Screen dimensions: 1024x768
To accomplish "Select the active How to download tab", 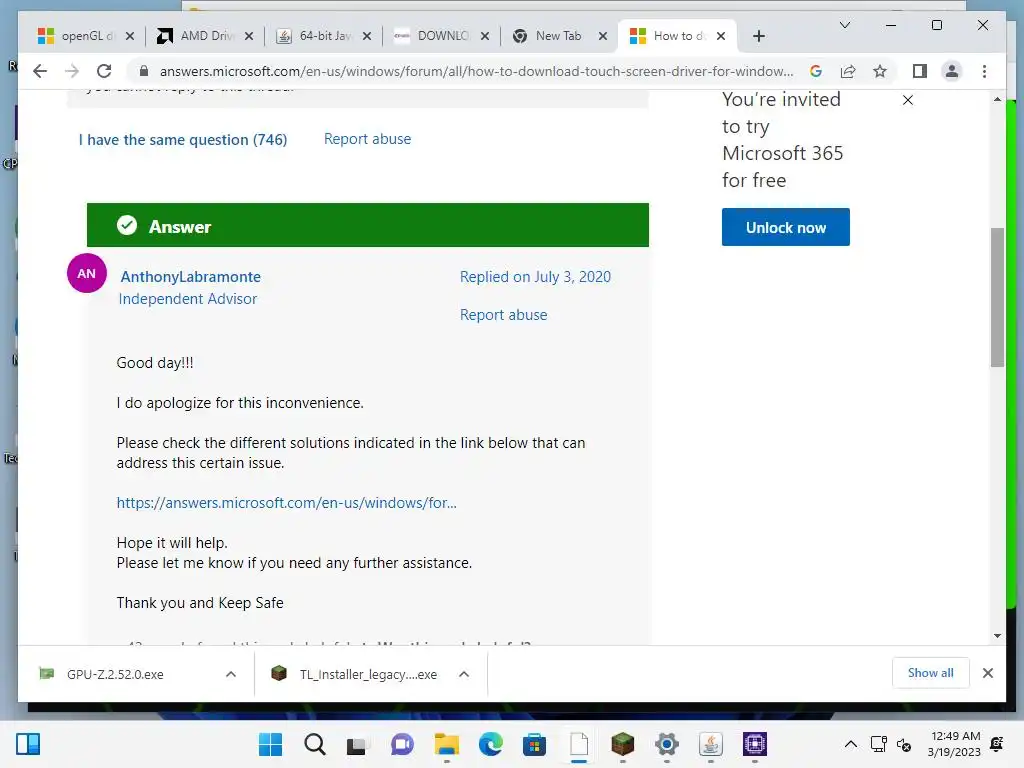I will pos(667,36).
